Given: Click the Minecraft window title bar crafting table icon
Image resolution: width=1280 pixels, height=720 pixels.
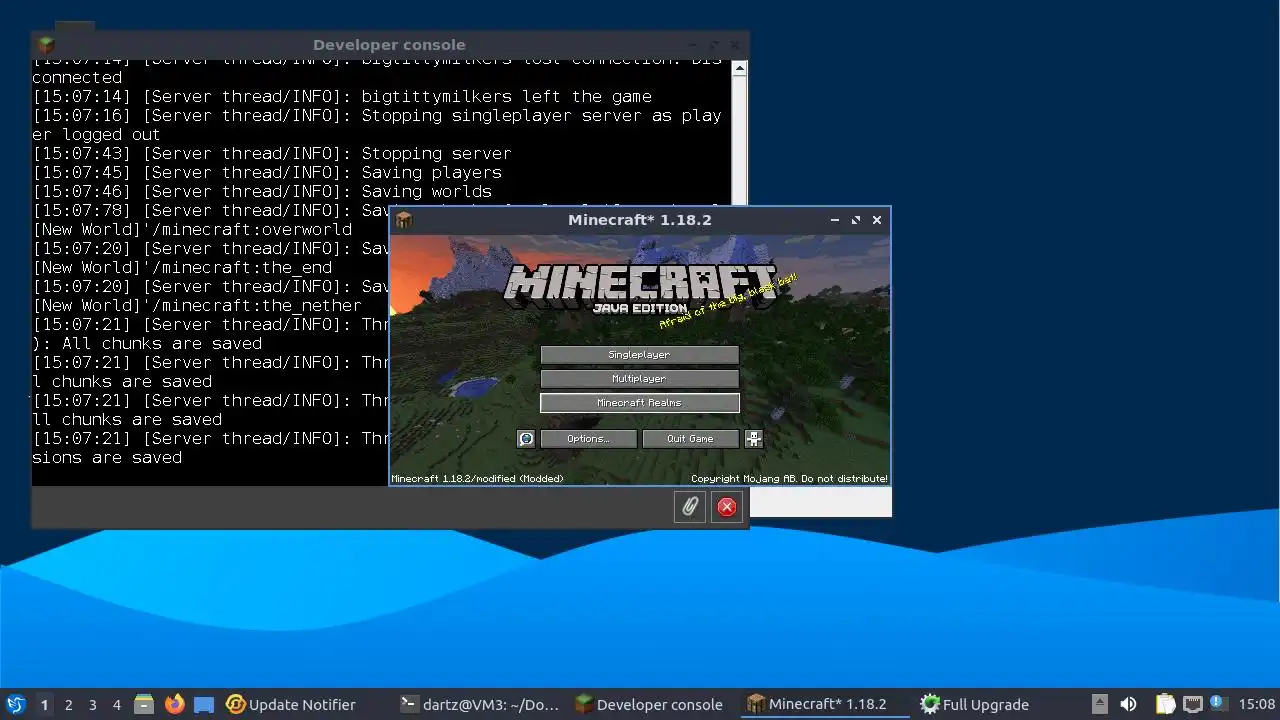Looking at the screenshot, I should (x=404, y=220).
